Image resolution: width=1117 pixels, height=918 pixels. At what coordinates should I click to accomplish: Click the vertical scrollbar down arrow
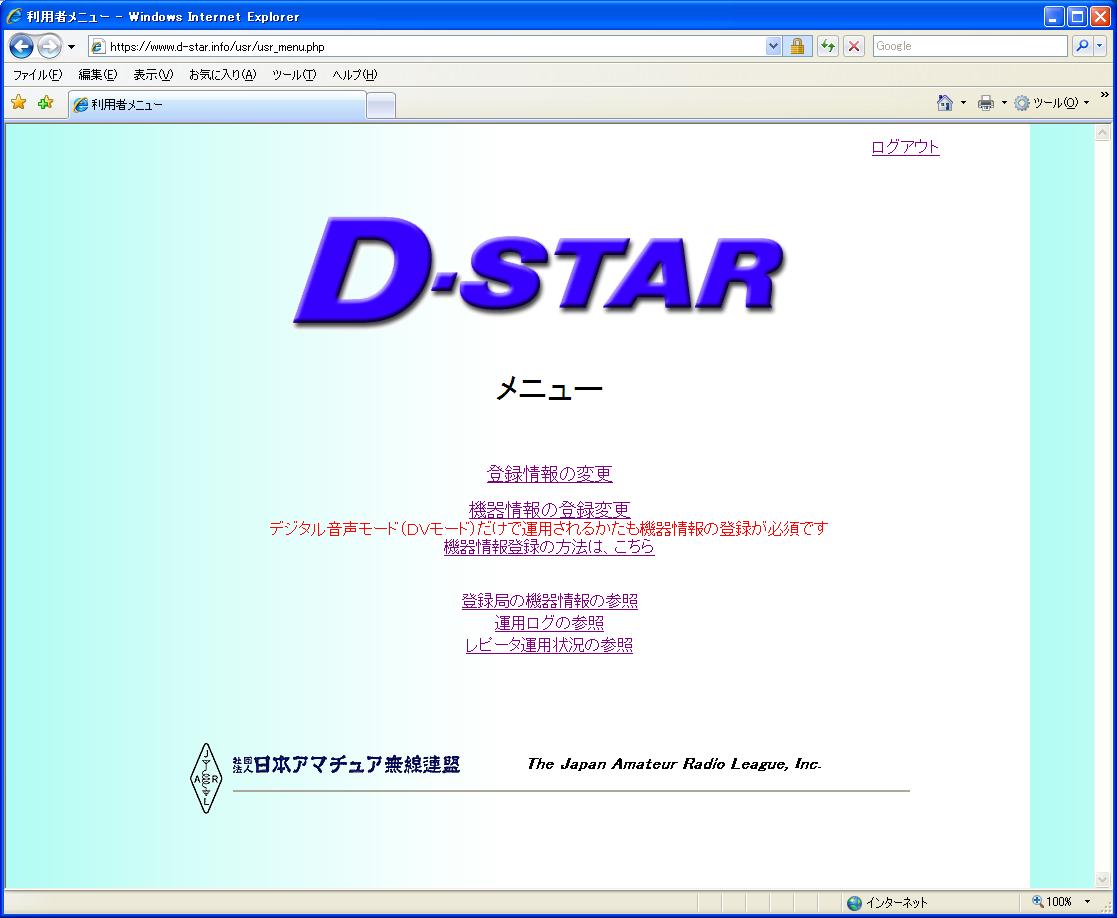pyautogui.click(x=1102, y=880)
